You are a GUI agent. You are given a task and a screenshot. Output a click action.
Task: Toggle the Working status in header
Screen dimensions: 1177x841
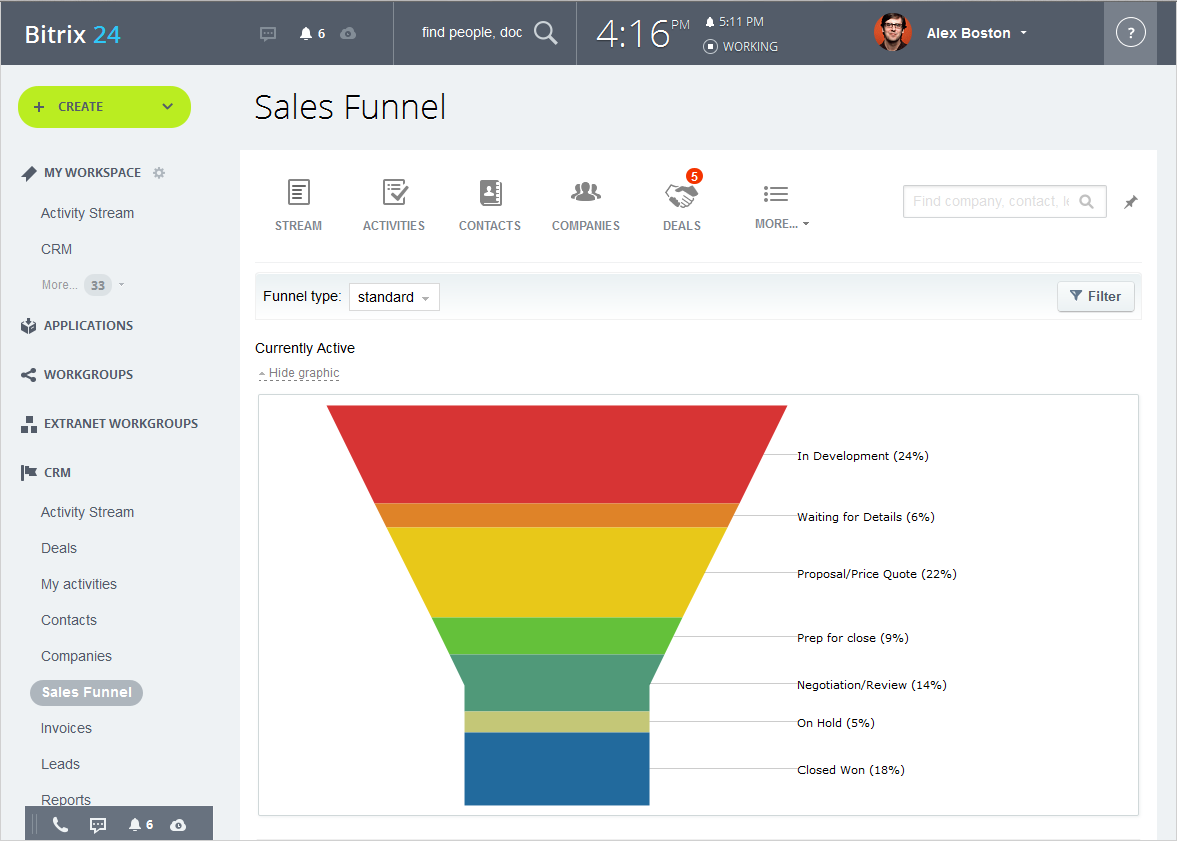[x=741, y=46]
